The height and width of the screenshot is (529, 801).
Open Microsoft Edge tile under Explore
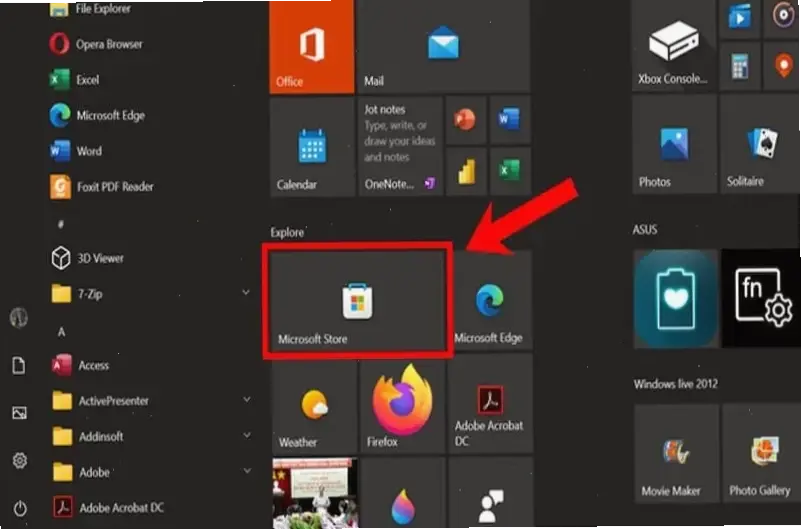[491, 301]
